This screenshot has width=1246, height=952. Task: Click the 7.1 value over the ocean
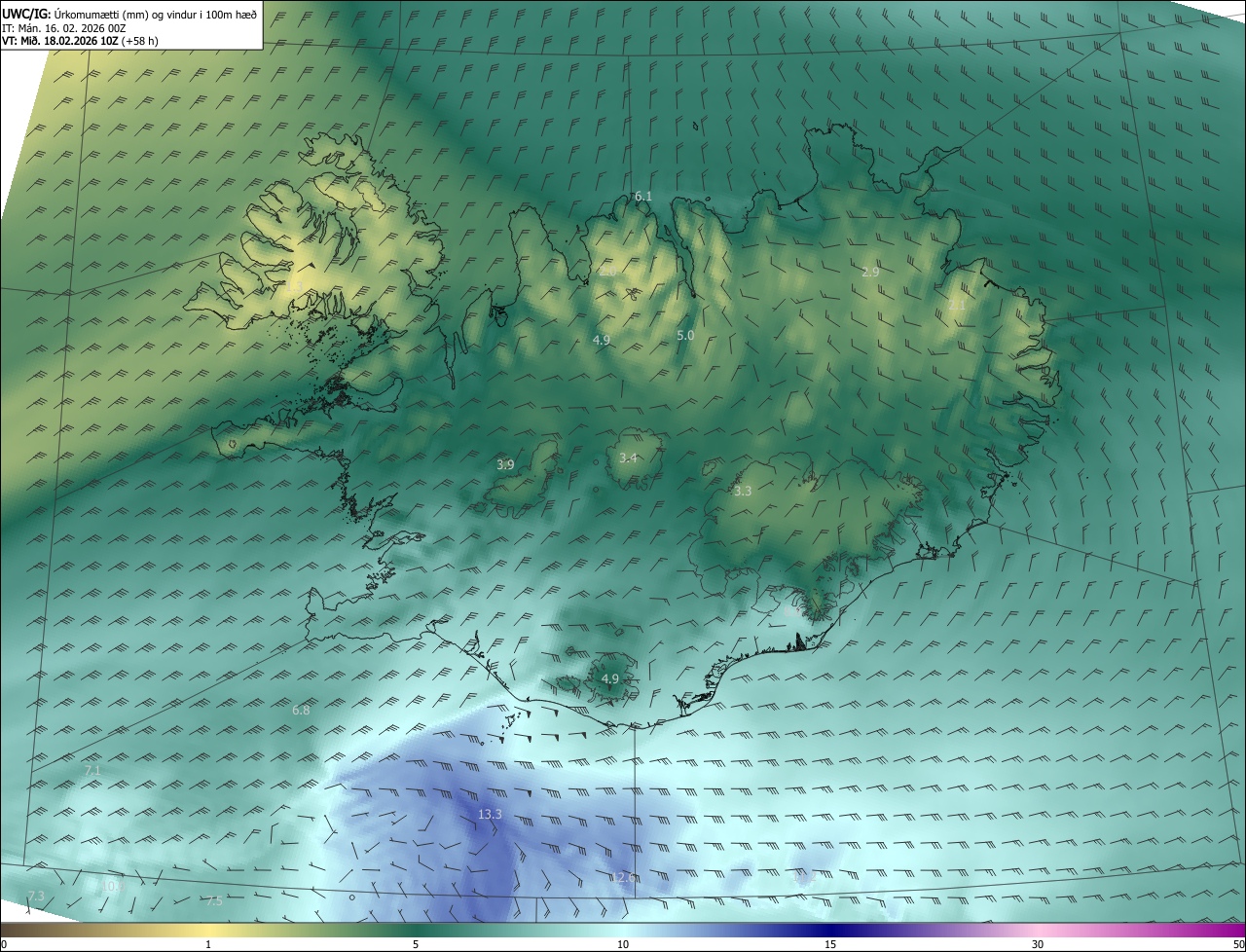tap(92, 770)
